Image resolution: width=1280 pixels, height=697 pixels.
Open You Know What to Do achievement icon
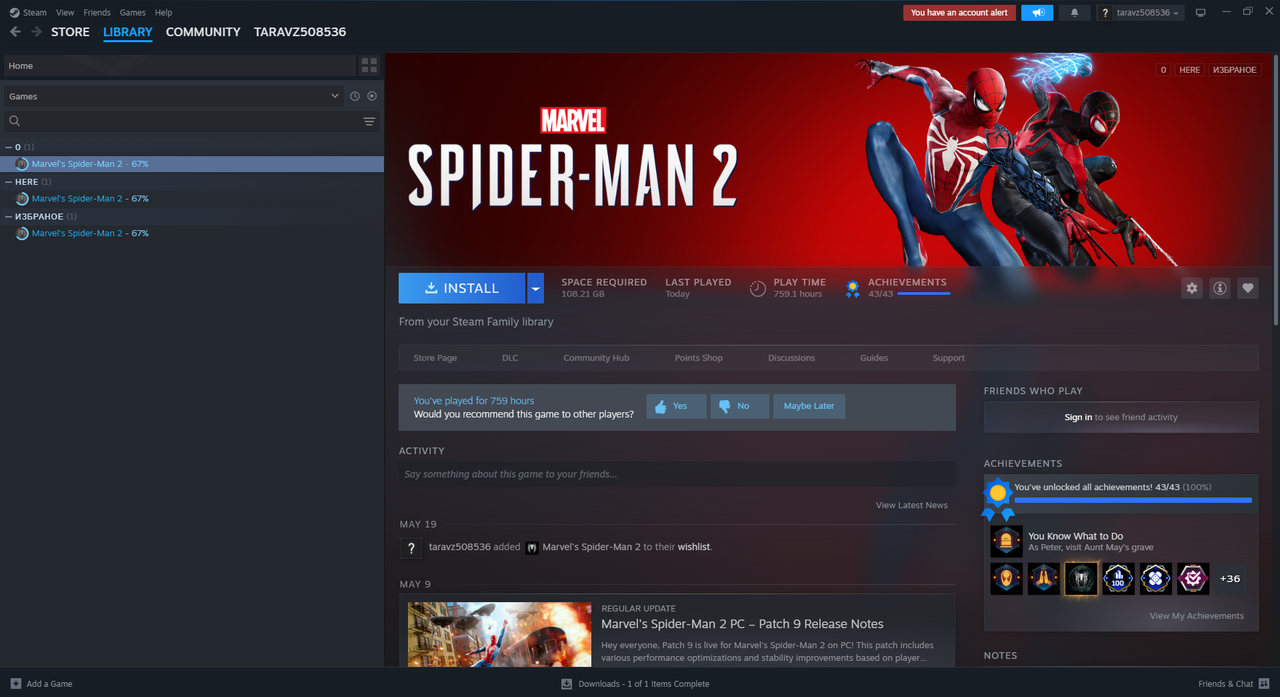[1006, 541]
